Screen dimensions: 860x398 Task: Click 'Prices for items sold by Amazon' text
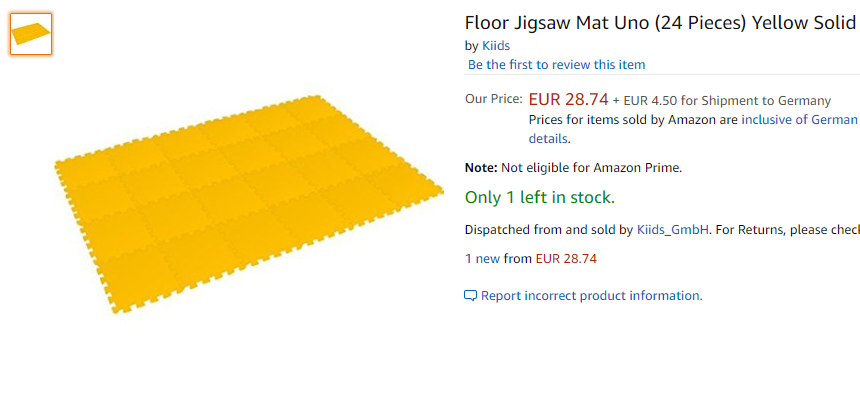tap(633, 120)
